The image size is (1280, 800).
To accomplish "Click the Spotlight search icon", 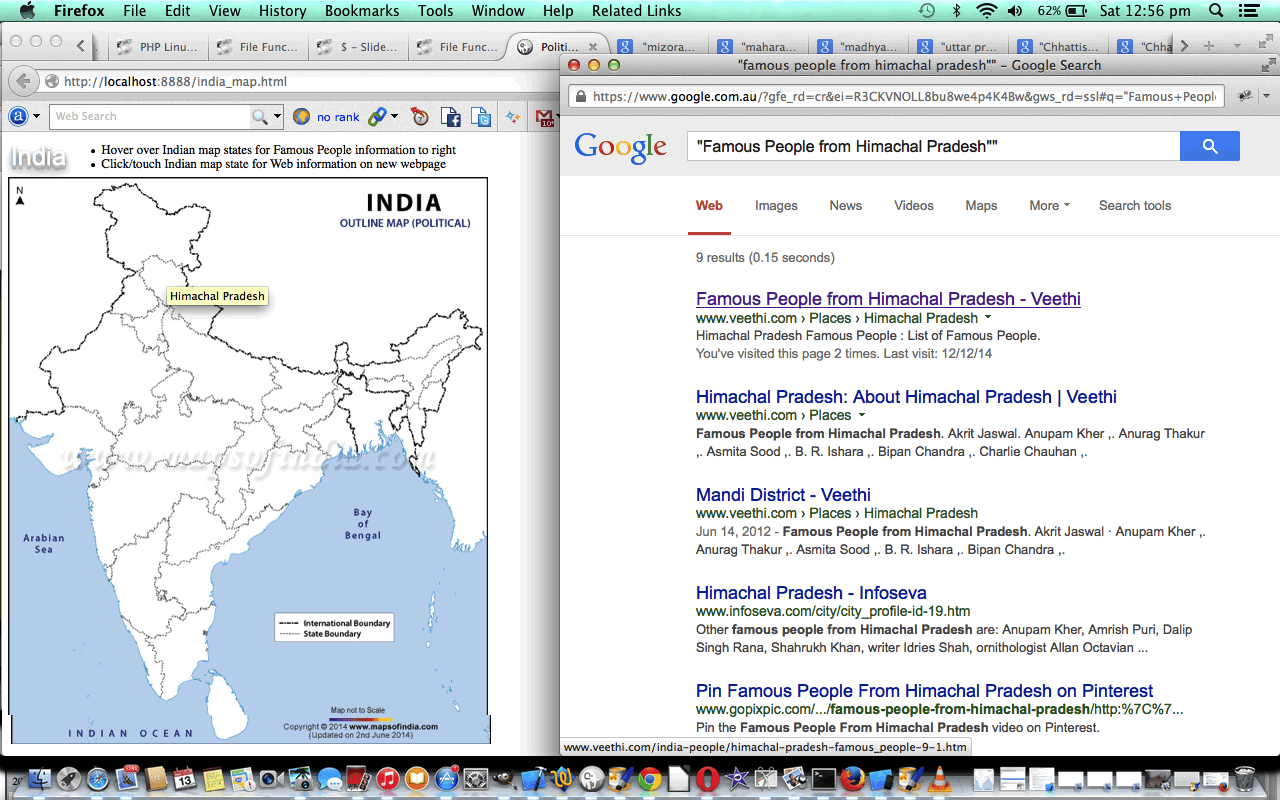I will point(1216,11).
